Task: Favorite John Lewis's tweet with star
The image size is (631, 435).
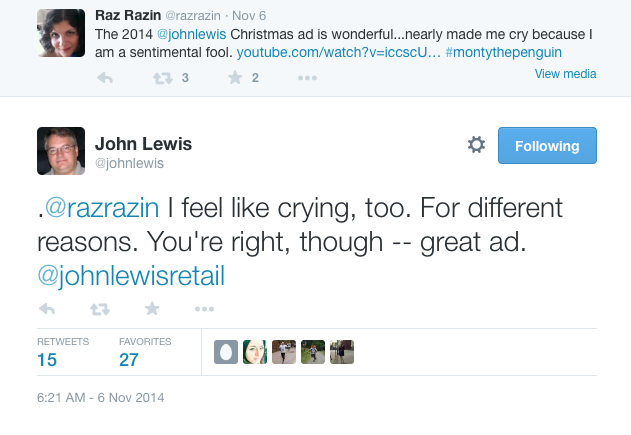Action: point(152,308)
